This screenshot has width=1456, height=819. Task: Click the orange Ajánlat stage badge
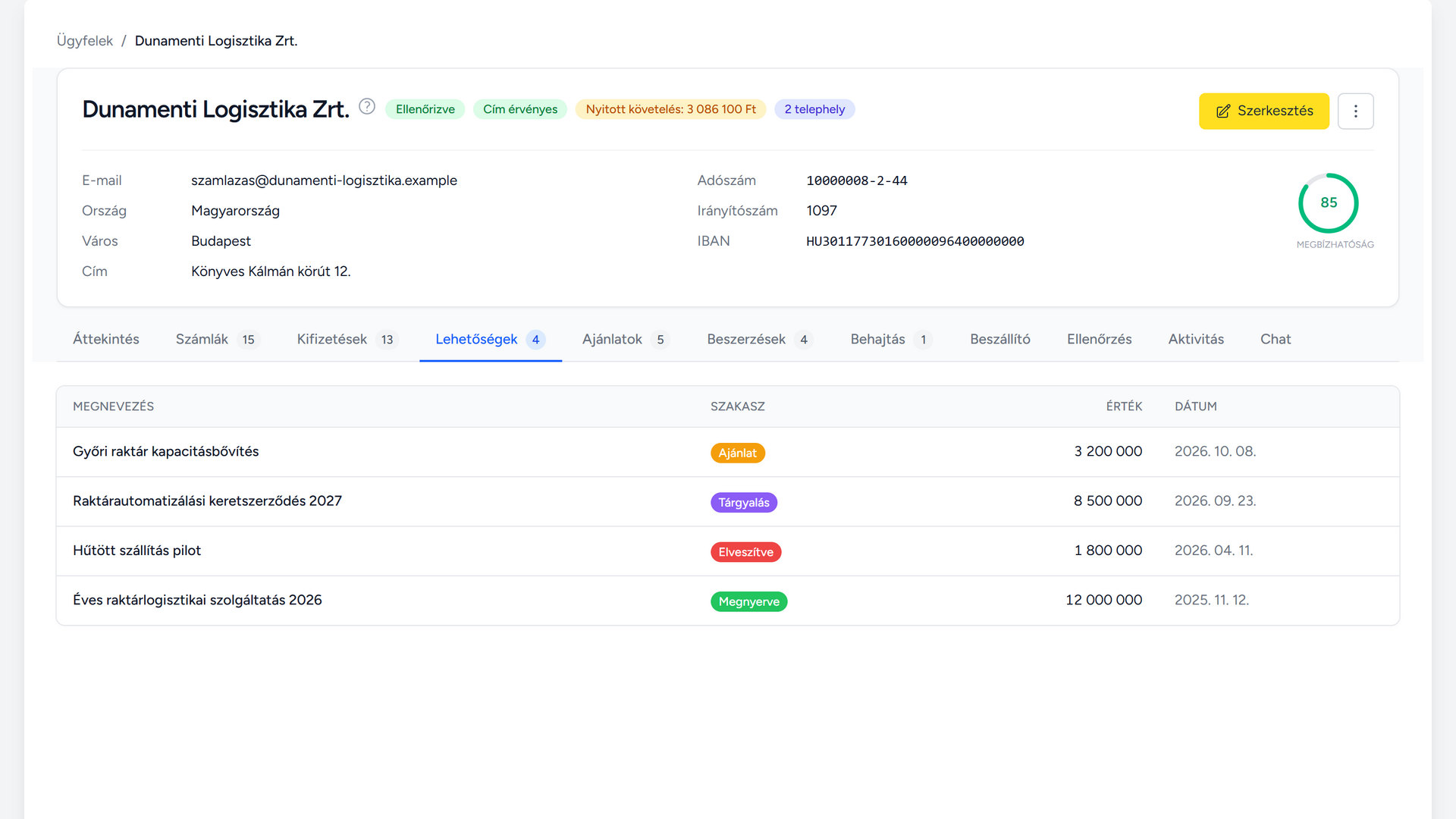[x=737, y=453]
